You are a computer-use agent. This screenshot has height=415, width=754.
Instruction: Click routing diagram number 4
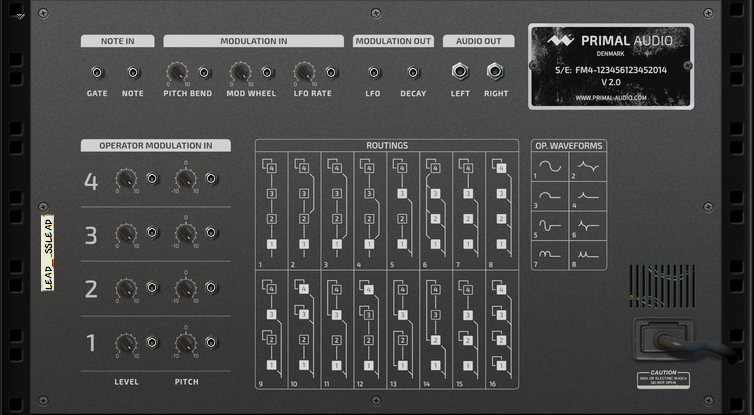tap(370, 211)
